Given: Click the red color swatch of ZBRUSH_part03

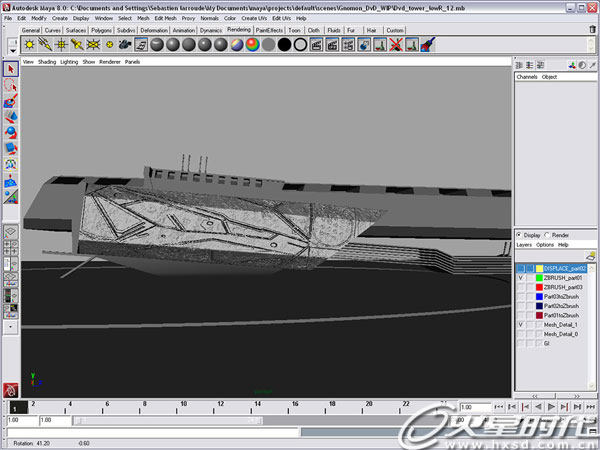Looking at the screenshot, I should tap(538, 287).
